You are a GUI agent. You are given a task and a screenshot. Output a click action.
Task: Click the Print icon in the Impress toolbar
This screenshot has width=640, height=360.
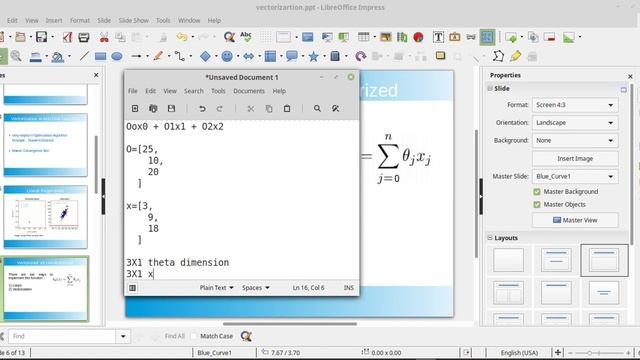click(x=84, y=38)
